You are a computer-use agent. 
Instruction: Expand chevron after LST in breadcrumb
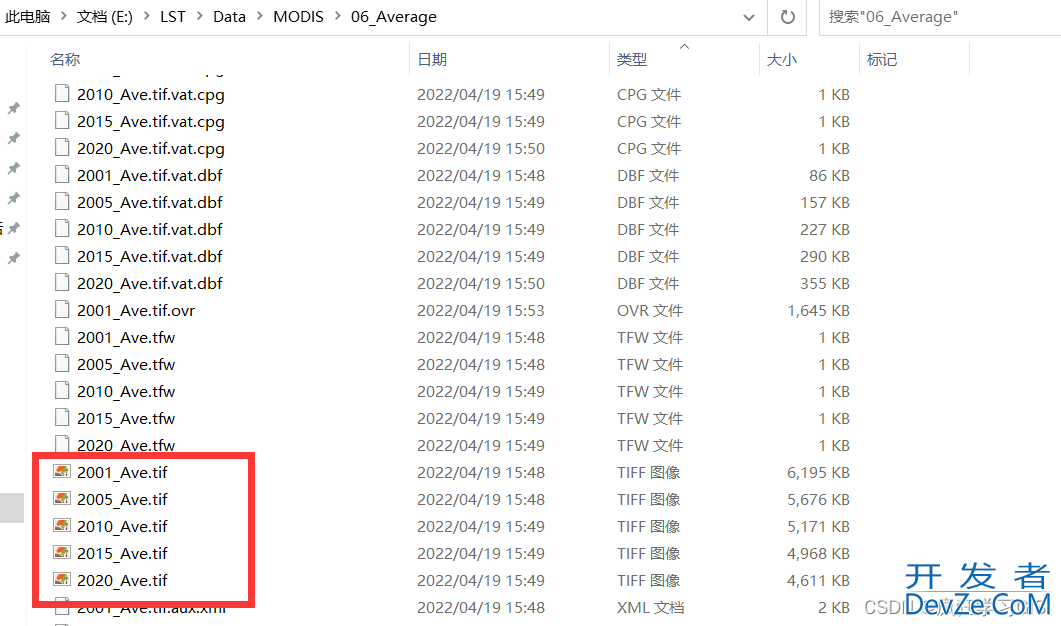pos(200,16)
